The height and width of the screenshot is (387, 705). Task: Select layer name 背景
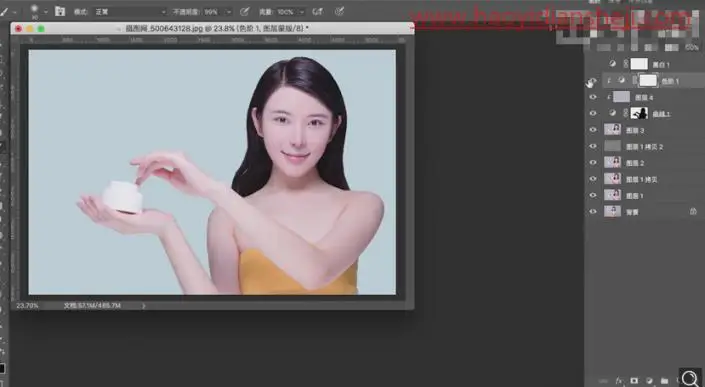(632, 212)
